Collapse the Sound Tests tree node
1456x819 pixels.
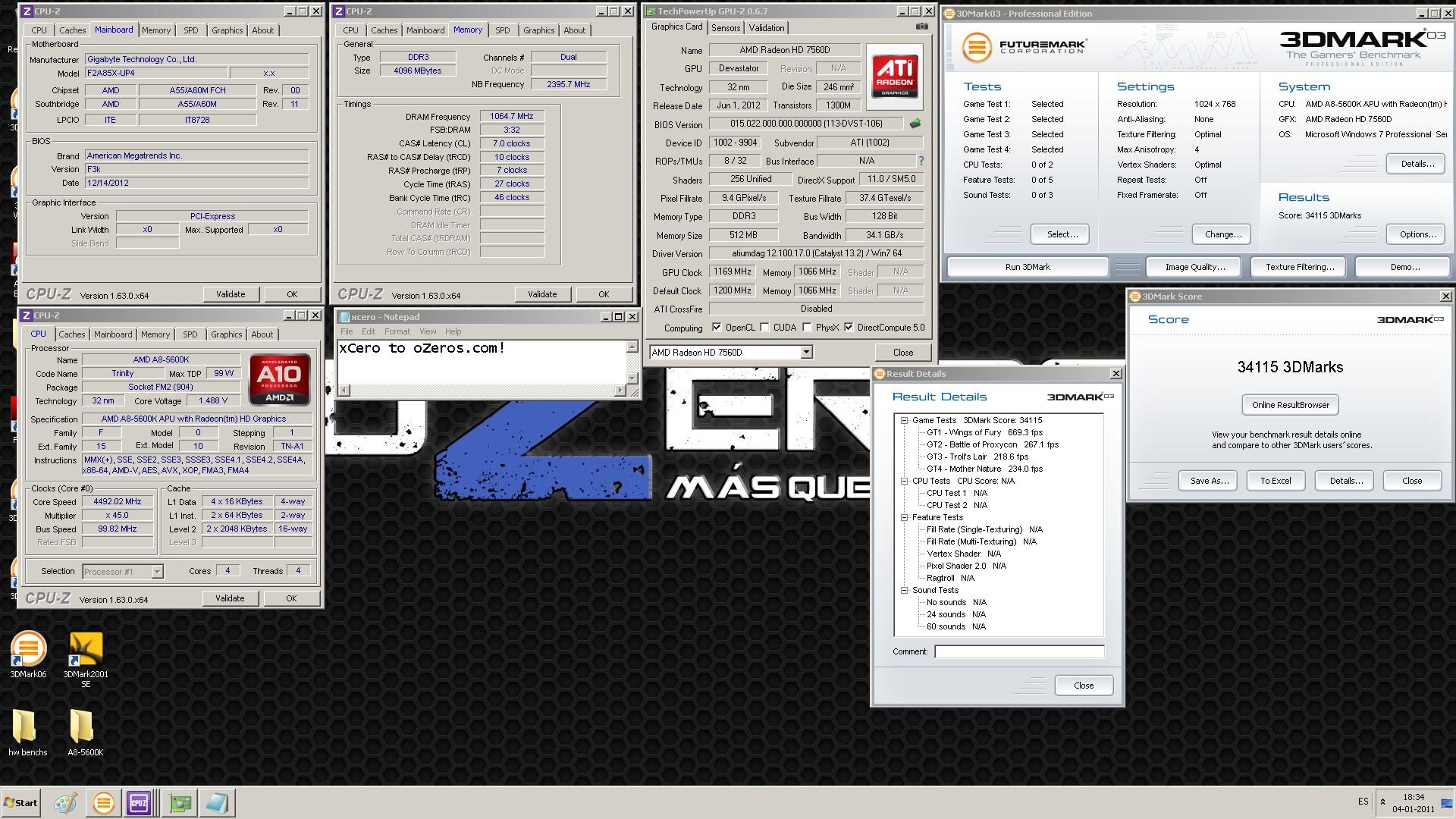tap(904, 590)
